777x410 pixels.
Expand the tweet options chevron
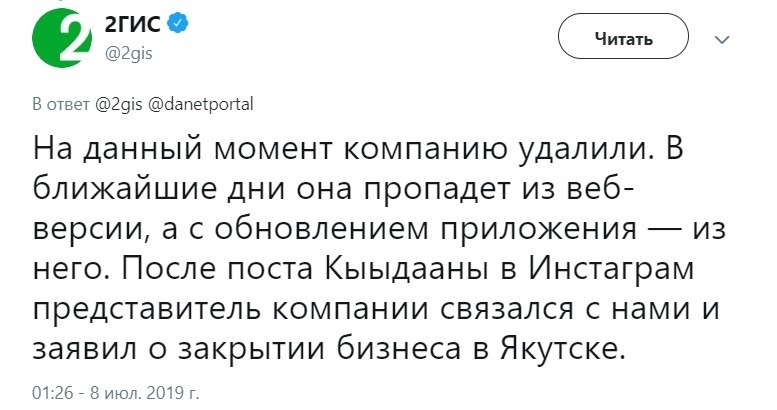722,40
